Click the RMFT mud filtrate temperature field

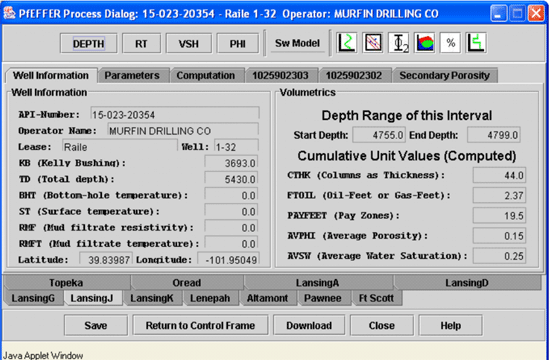pyautogui.click(x=231, y=243)
